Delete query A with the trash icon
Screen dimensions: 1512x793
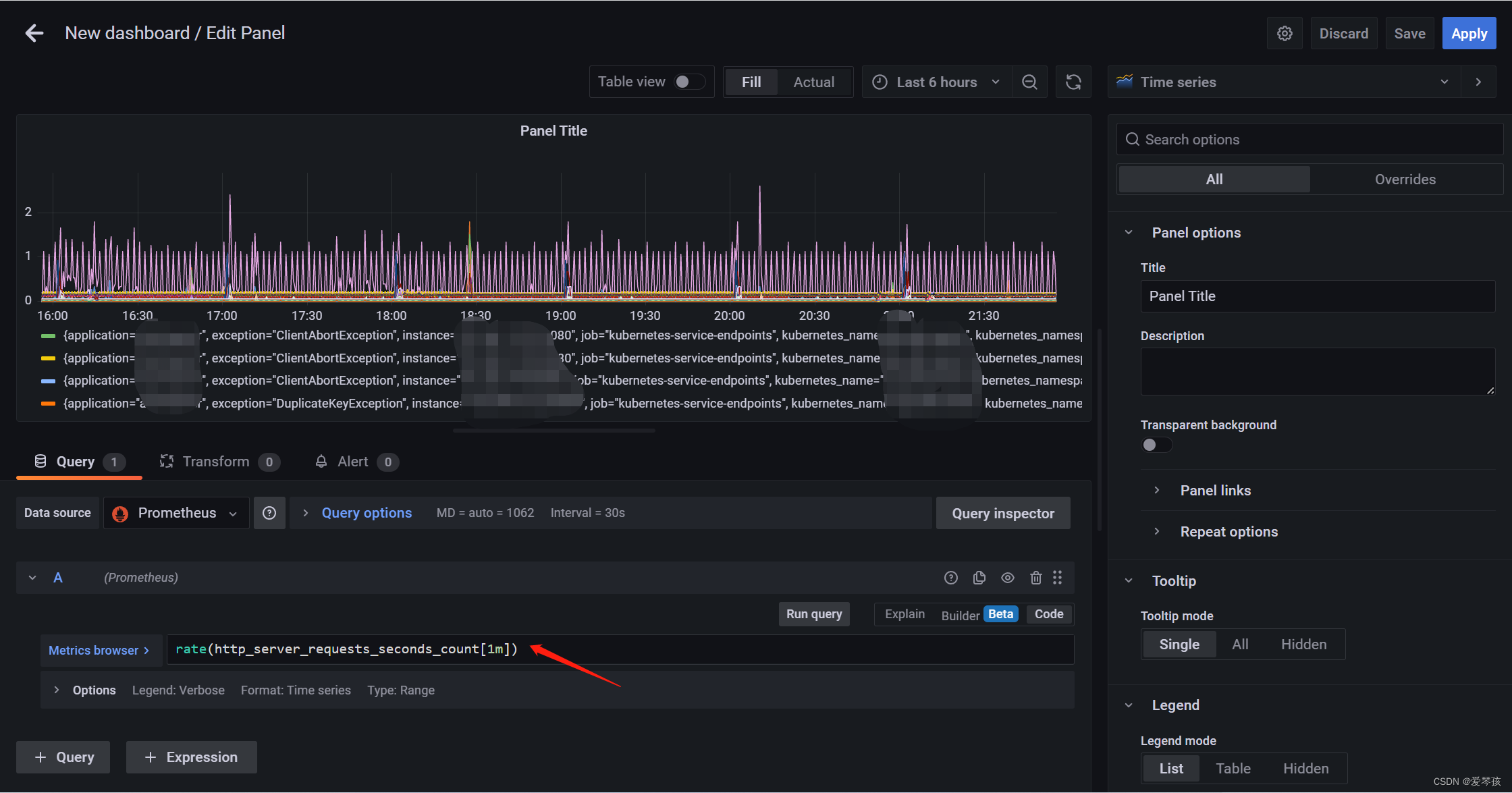pyautogui.click(x=1036, y=578)
